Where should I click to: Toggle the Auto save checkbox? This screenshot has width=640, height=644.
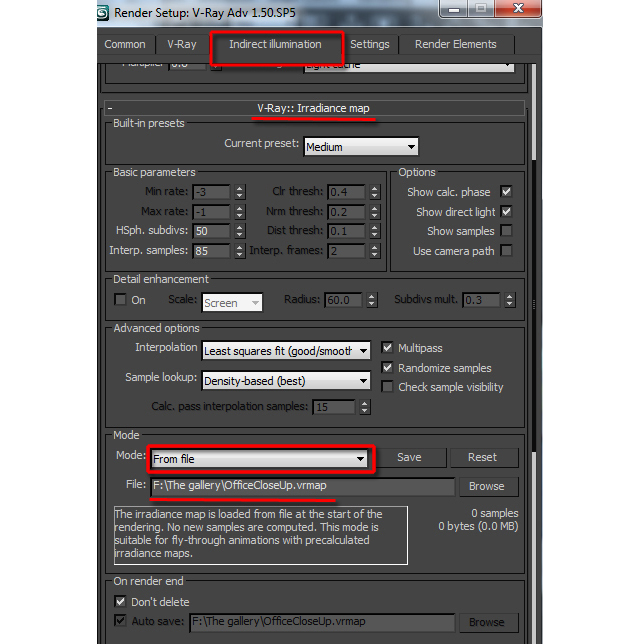pyautogui.click(x=120, y=620)
